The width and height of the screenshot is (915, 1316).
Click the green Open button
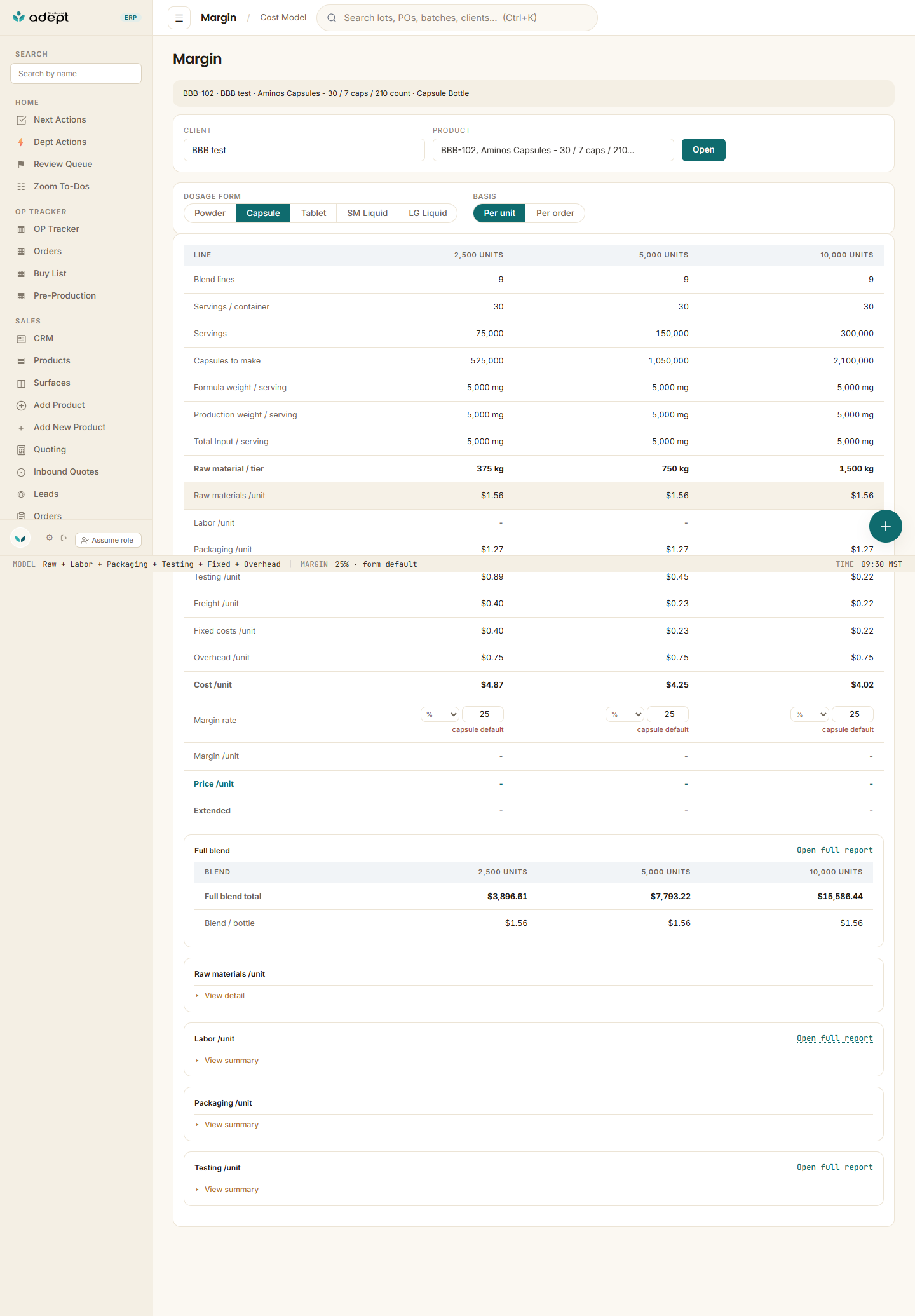pos(703,150)
